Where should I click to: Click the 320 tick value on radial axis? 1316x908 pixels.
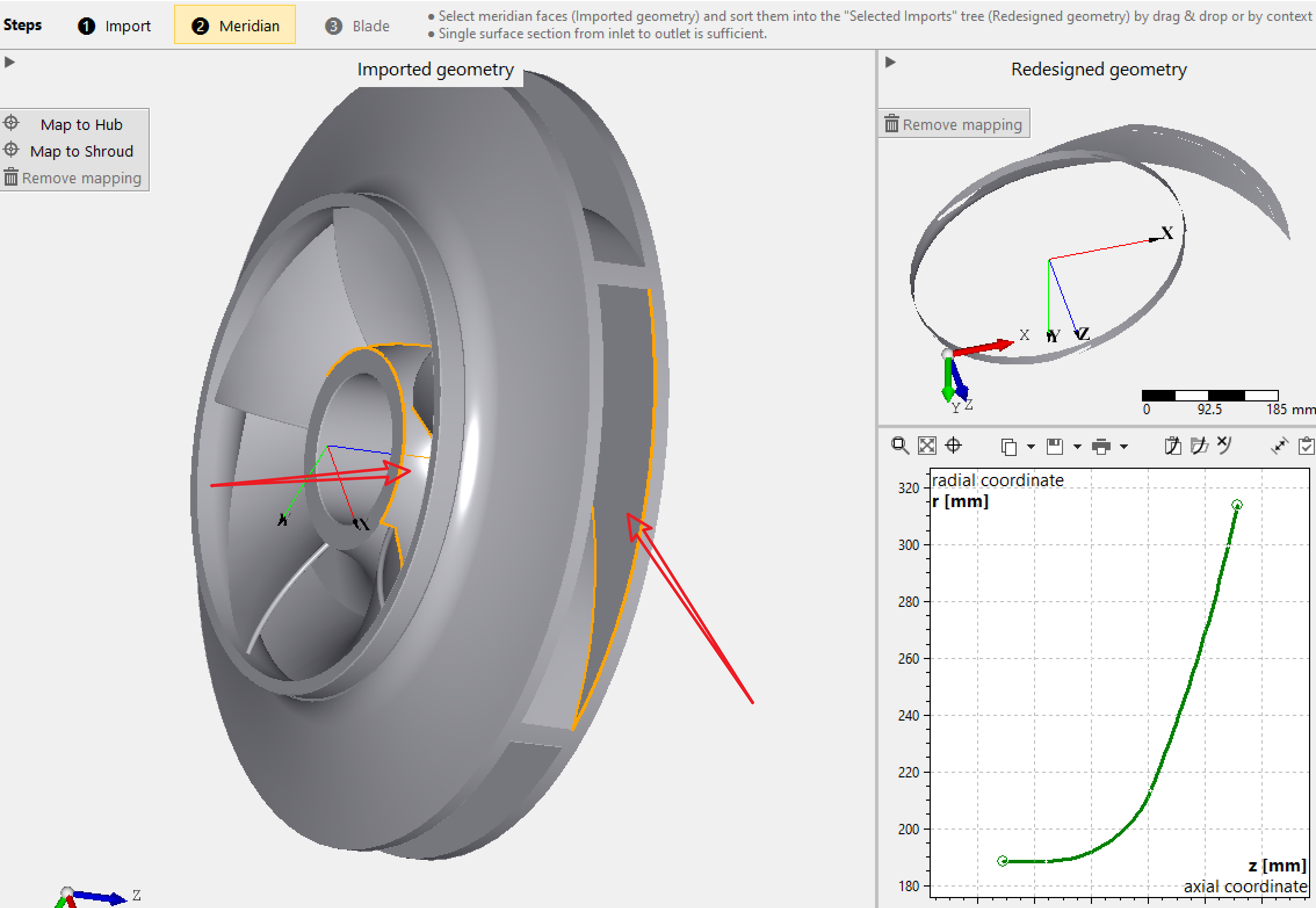click(909, 488)
